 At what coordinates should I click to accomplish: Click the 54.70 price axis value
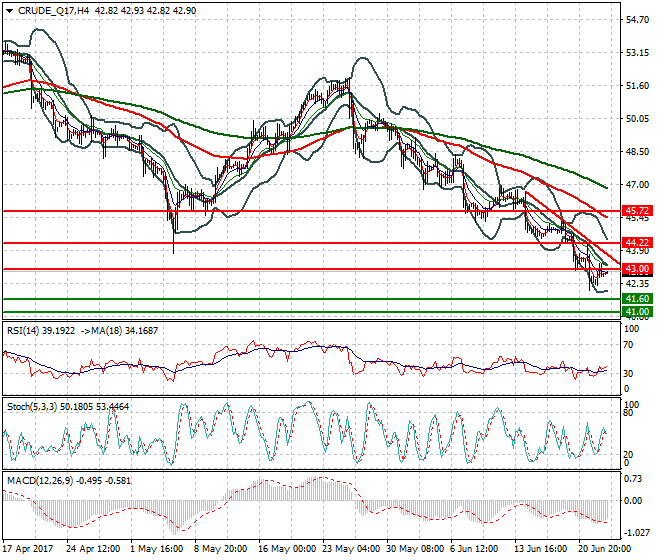(x=637, y=20)
